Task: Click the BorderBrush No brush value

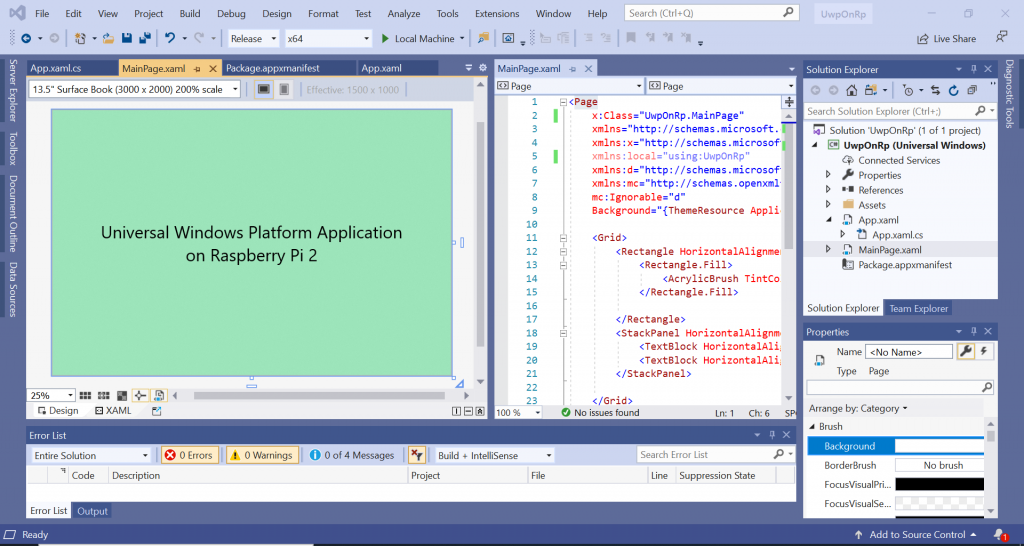Action: (939, 465)
